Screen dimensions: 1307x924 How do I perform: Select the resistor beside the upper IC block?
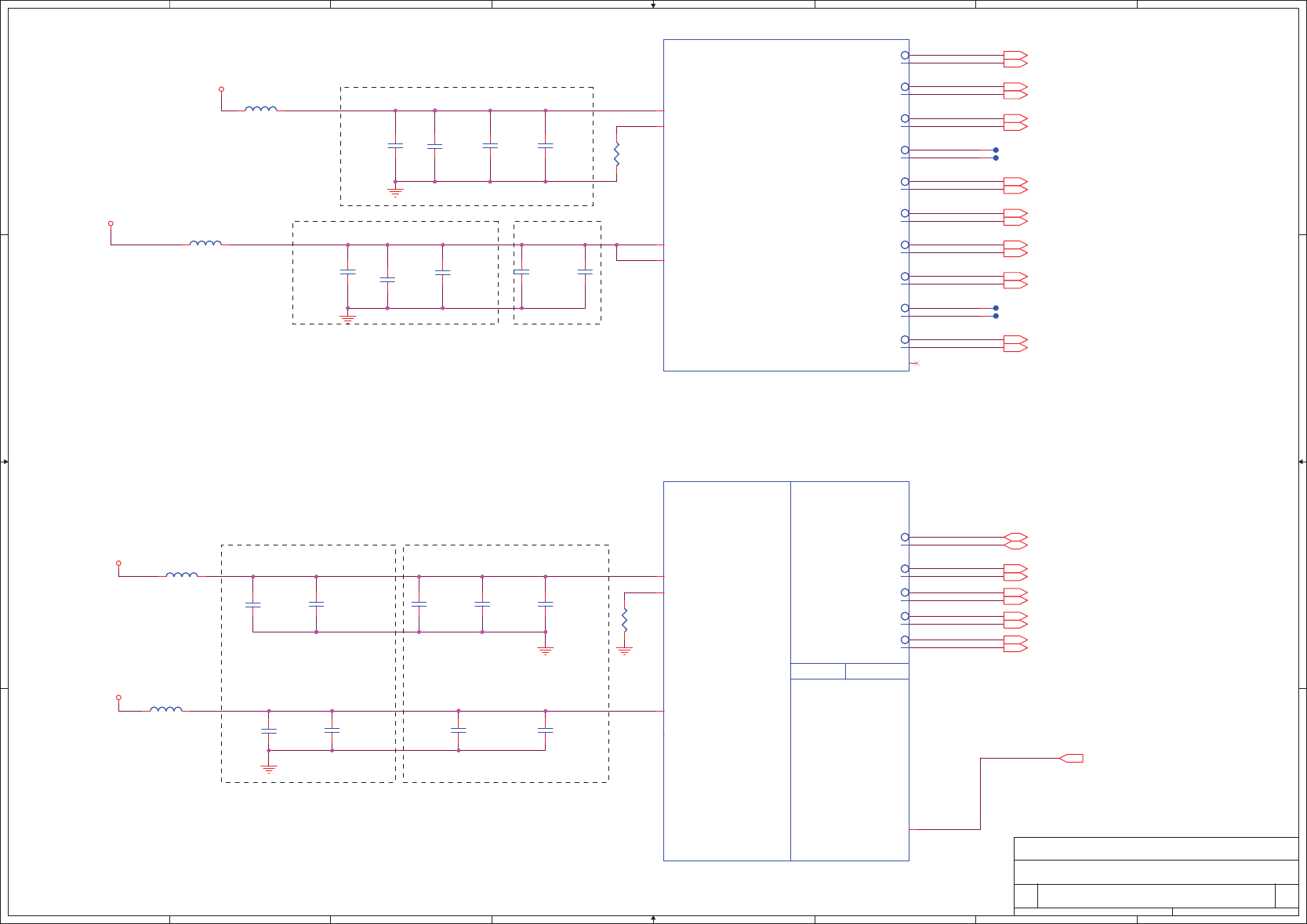tap(617, 154)
